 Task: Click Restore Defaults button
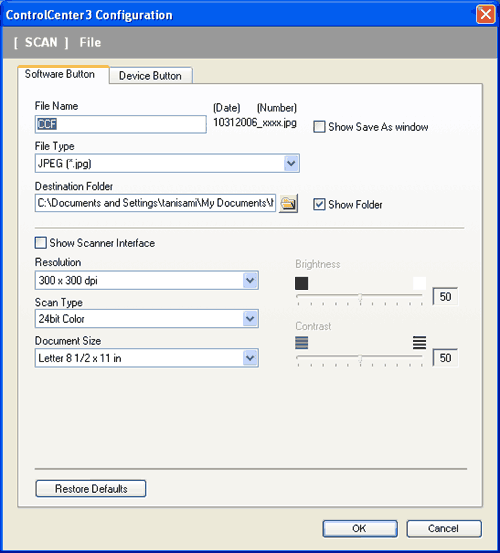click(x=91, y=488)
